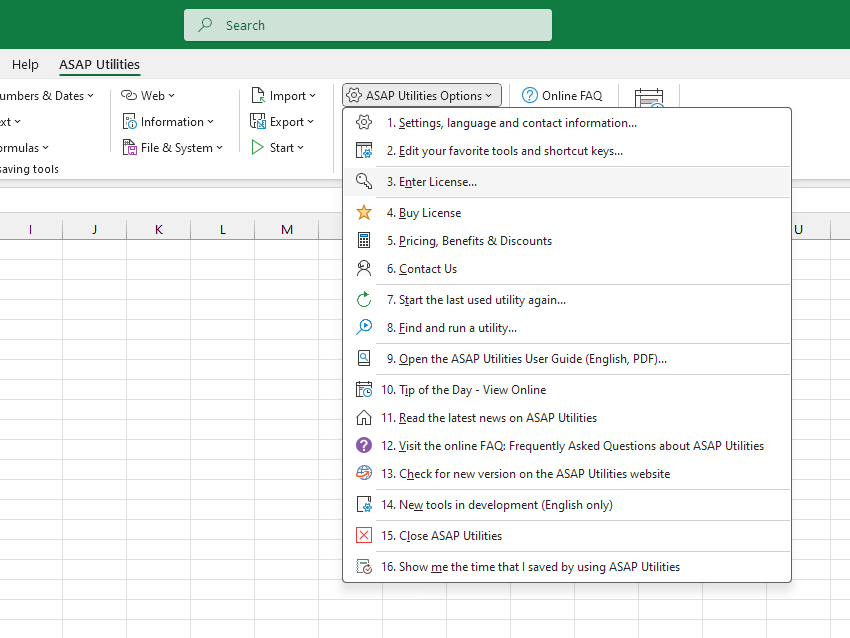Image resolution: width=850 pixels, height=638 pixels.
Task: Select column K header
Action: (158, 229)
